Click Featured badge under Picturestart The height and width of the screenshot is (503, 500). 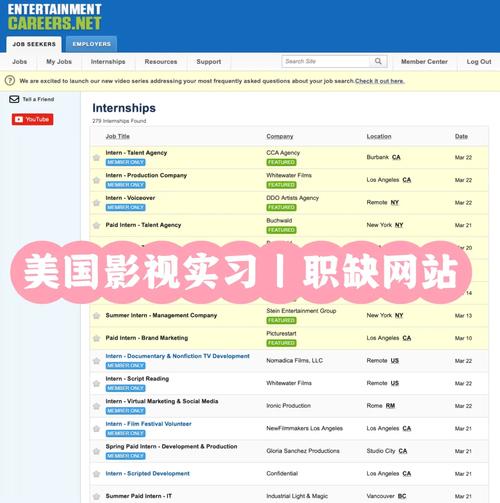coord(281,343)
